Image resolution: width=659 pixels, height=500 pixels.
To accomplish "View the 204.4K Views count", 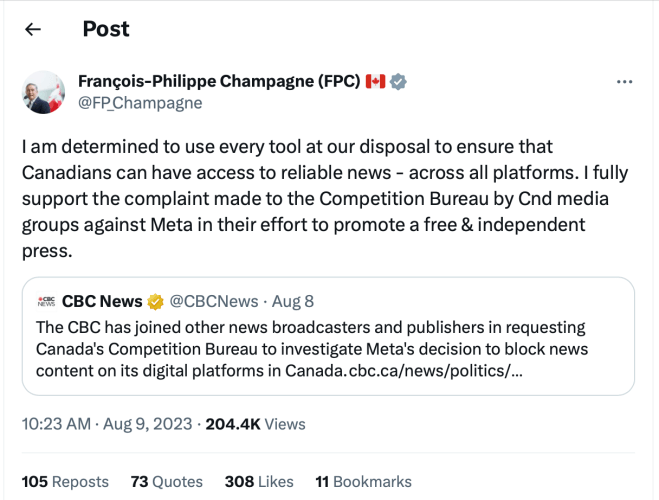I will coord(255,424).
